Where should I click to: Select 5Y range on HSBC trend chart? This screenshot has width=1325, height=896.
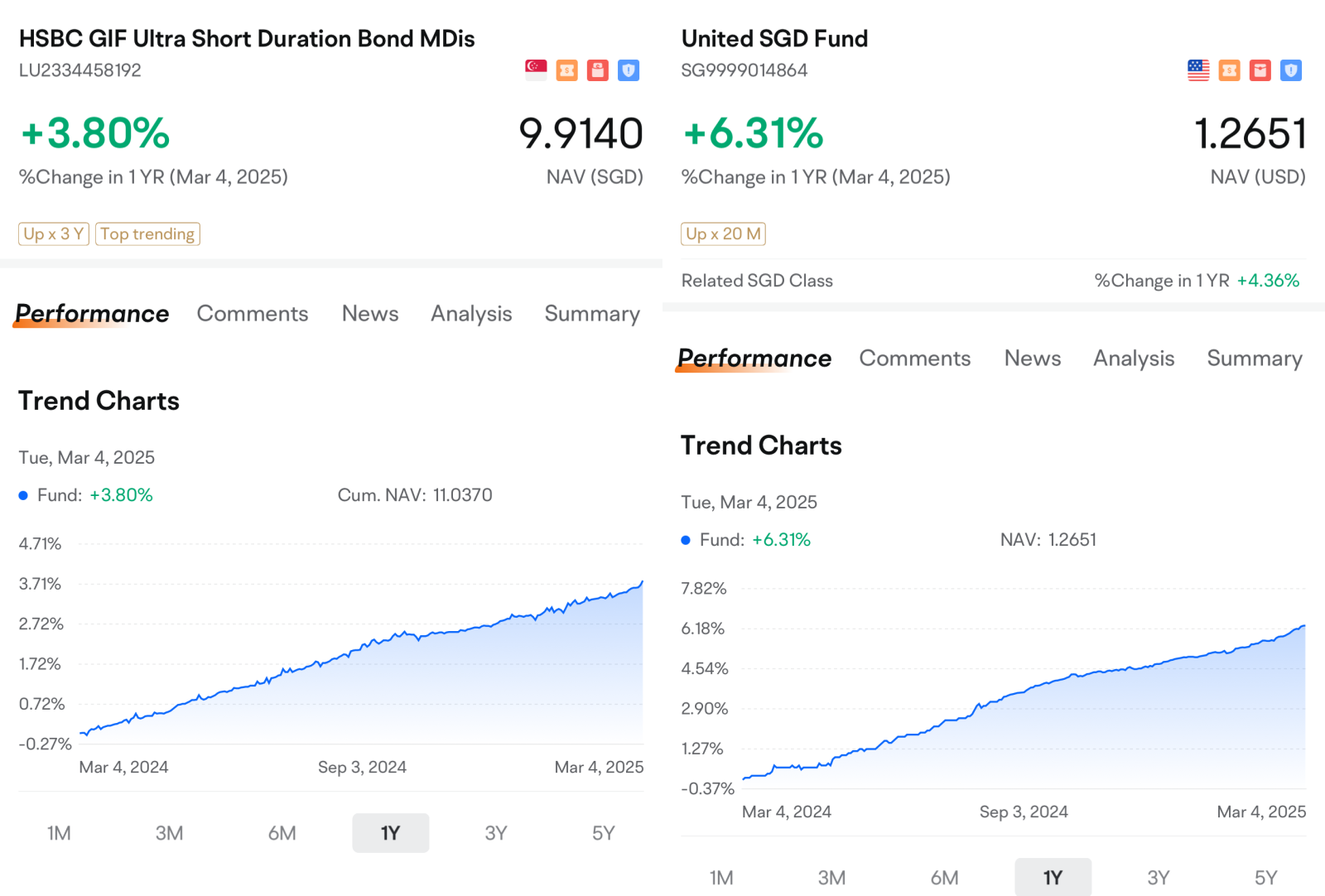tap(604, 833)
